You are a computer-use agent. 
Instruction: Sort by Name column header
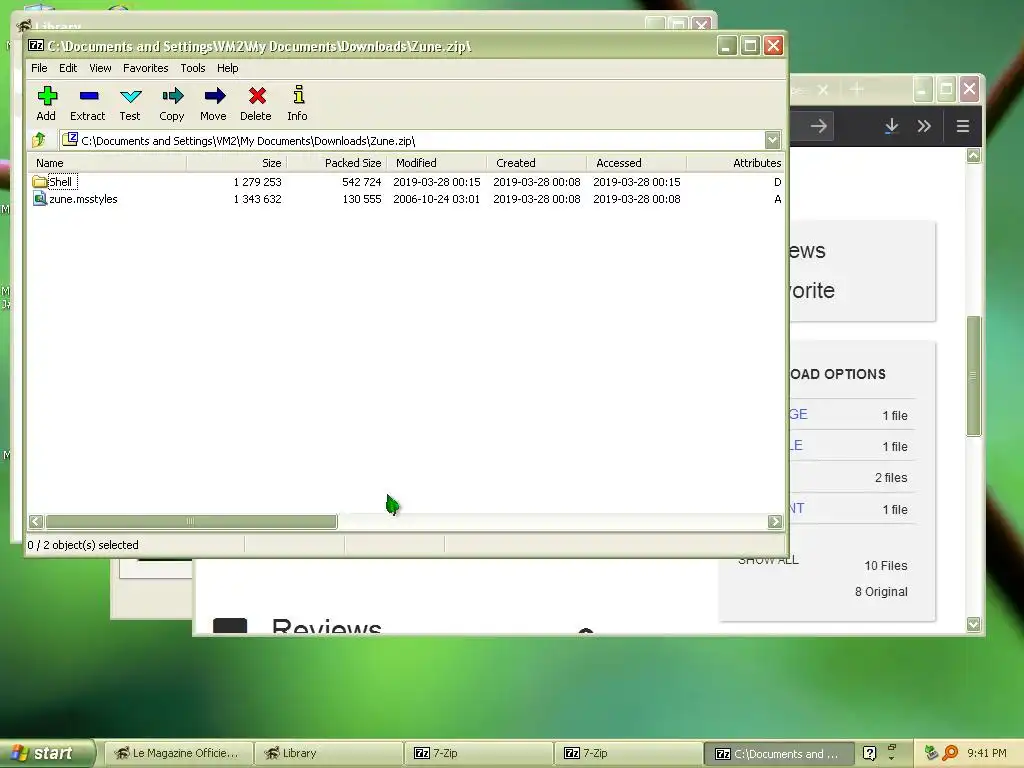pyautogui.click(x=107, y=163)
